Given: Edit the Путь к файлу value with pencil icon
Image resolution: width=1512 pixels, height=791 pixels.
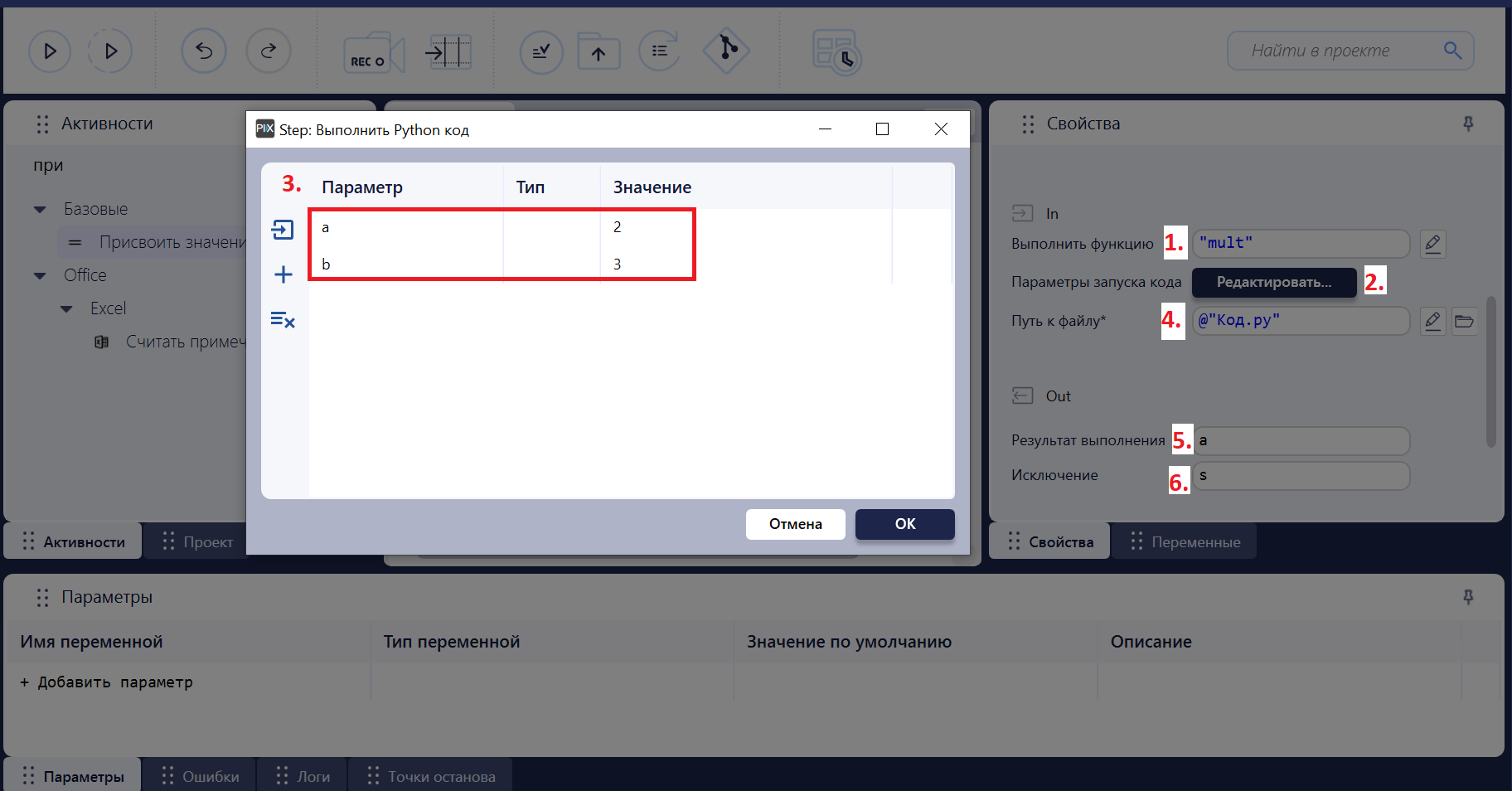Looking at the screenshot, I should 1432,321.
